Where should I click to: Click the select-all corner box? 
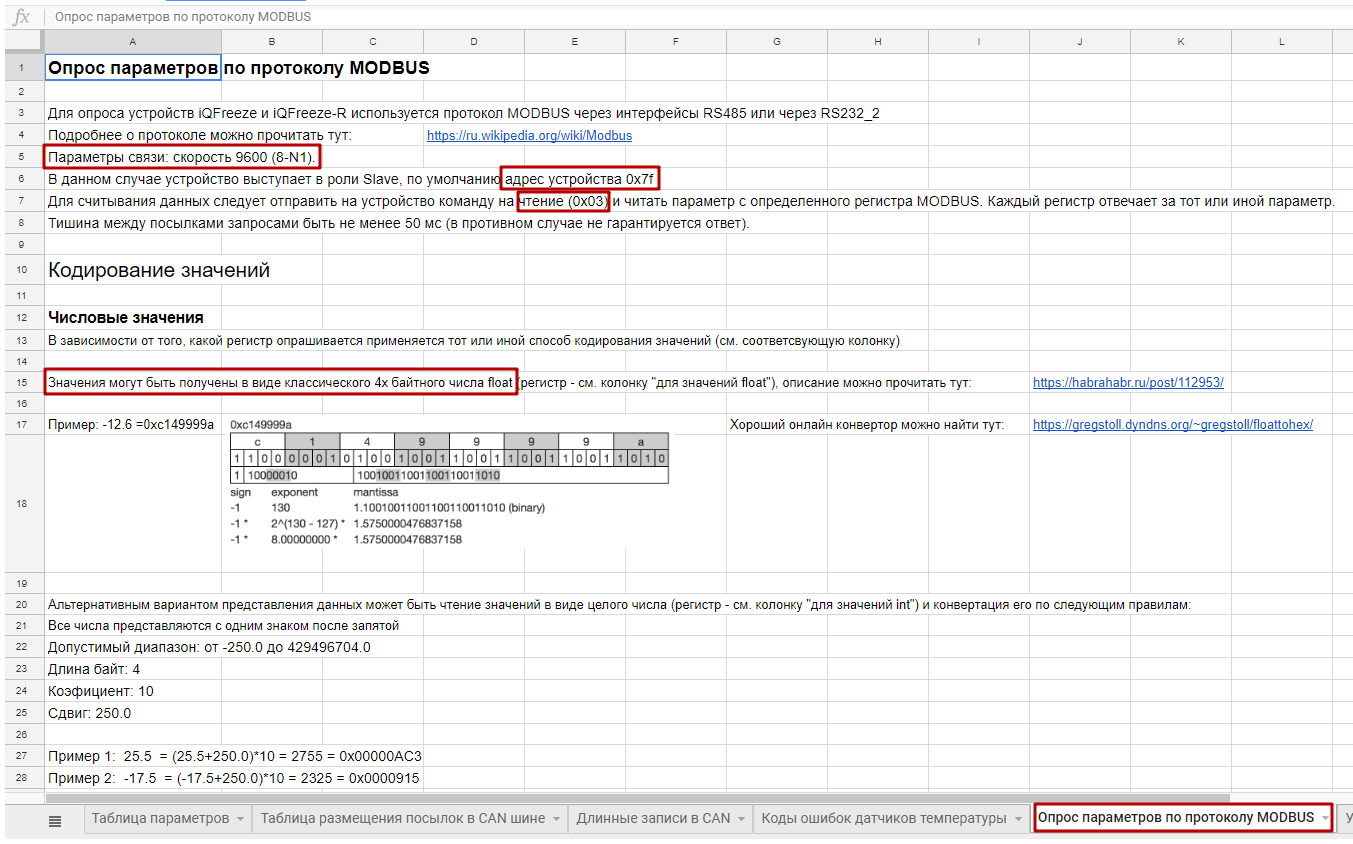(22, 41)
